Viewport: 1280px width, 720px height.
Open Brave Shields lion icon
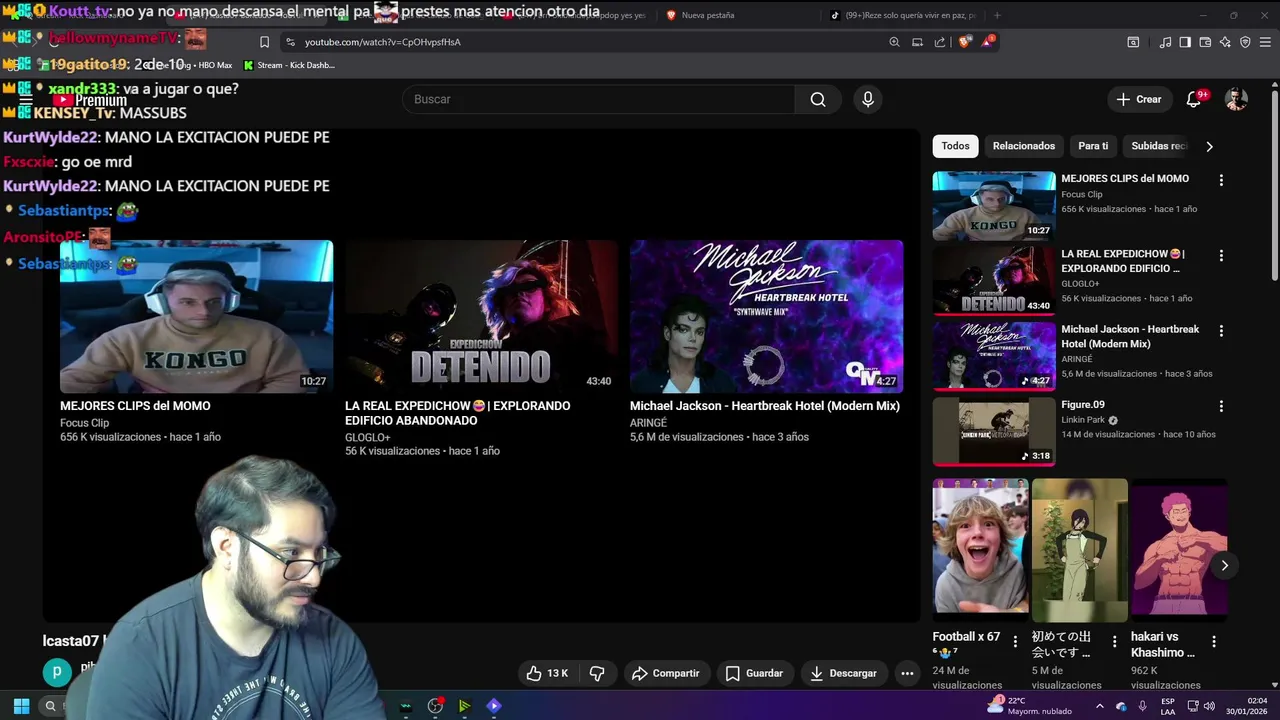965,42
